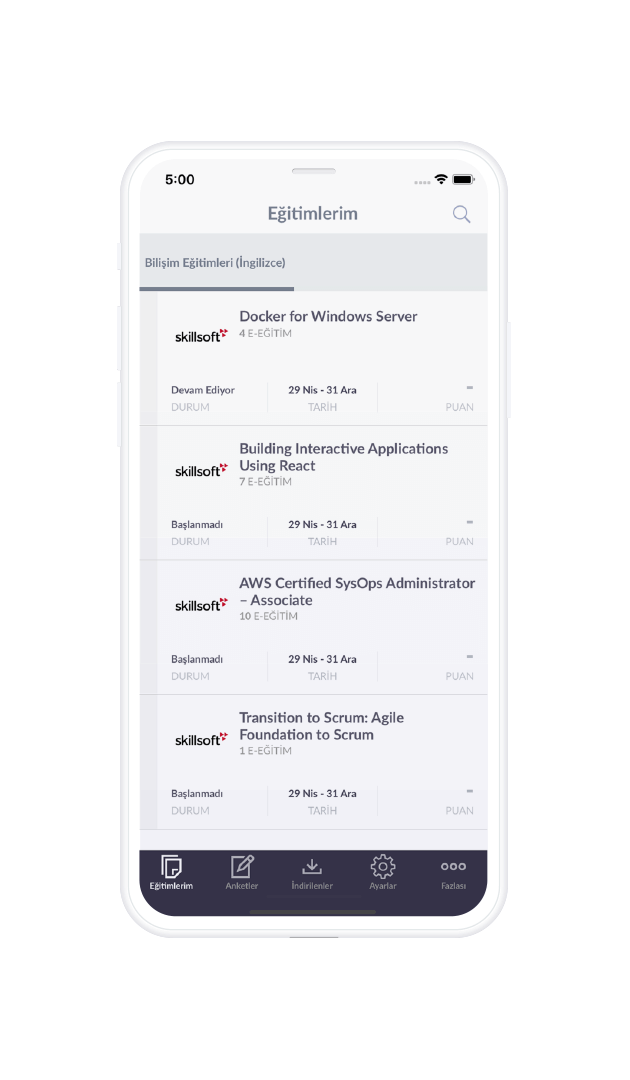Viewport: 630px width, 1080px height.
Task: Tap date range of Scrum course
Action: pos(322,793)
